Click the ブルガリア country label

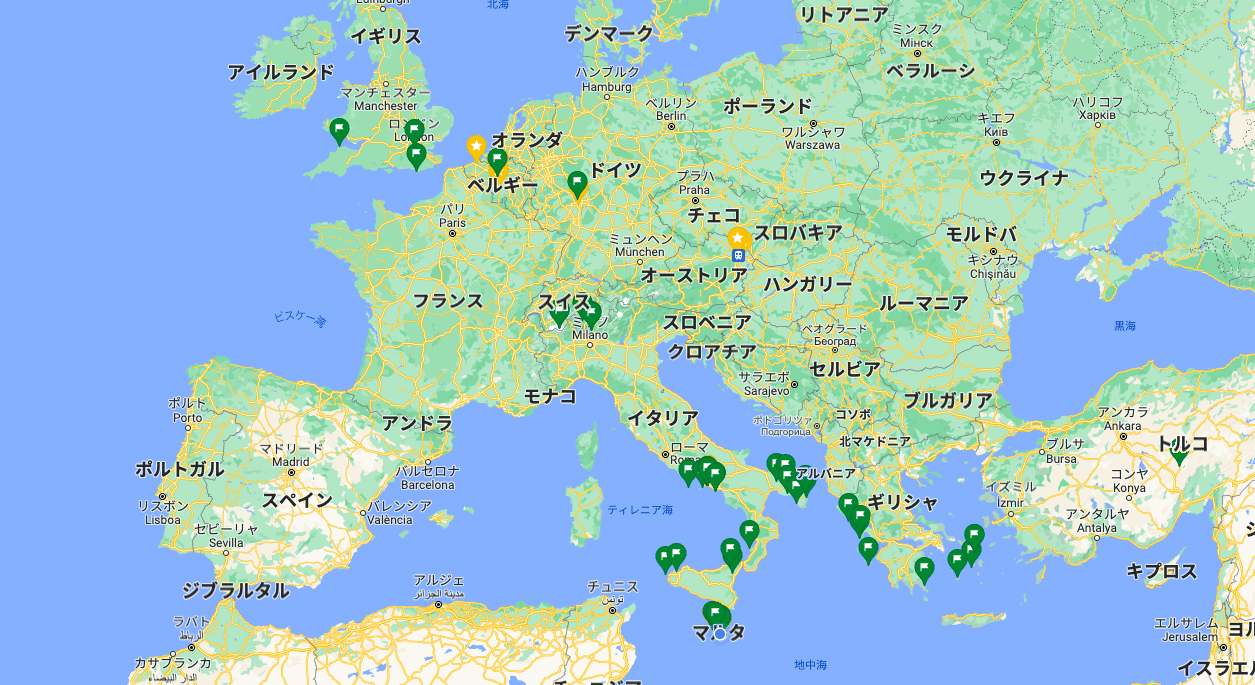pyautogui.click(x=948, y=400)
